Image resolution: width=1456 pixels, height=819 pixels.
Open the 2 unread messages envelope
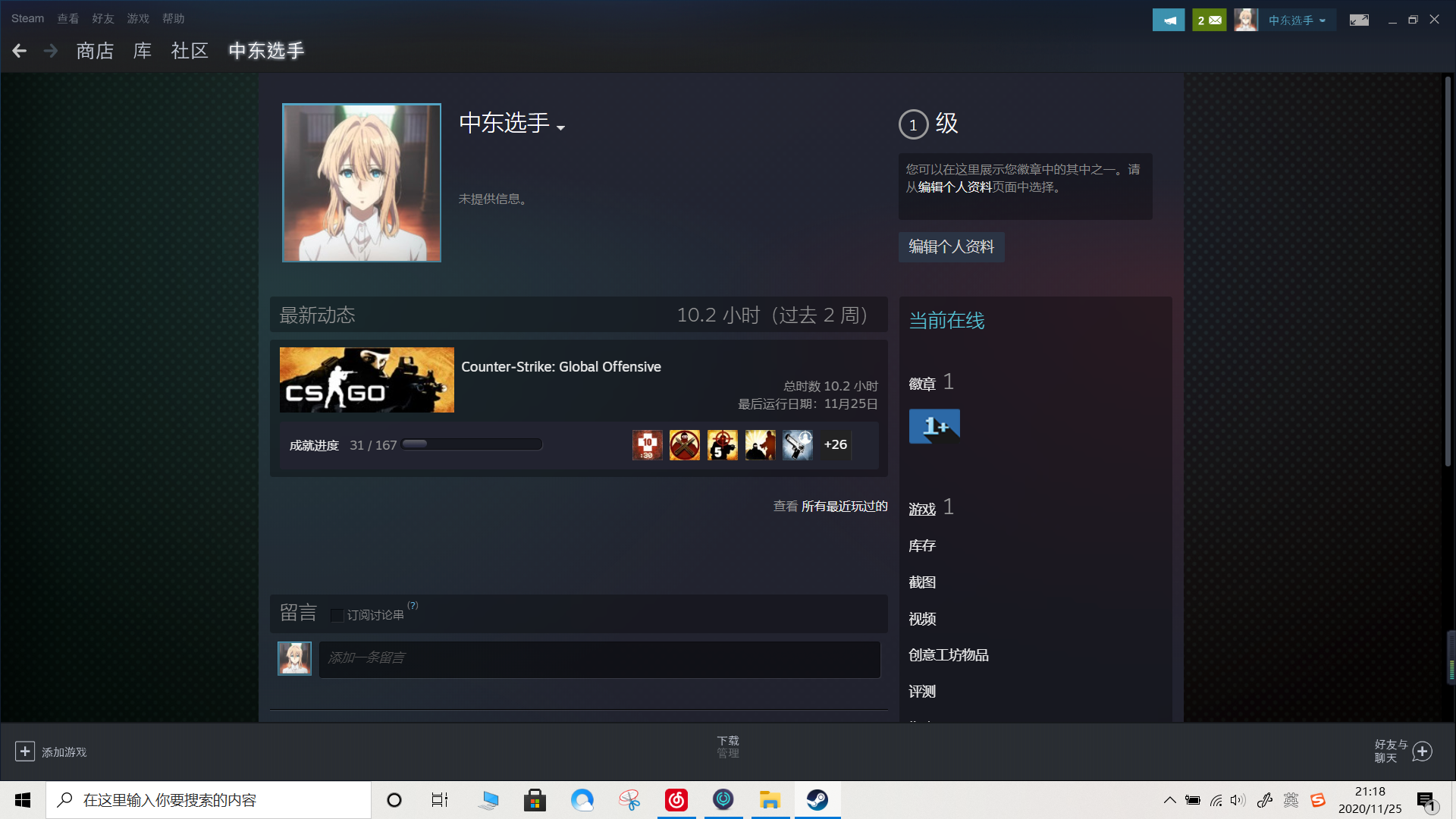[x=1209, y=20]
